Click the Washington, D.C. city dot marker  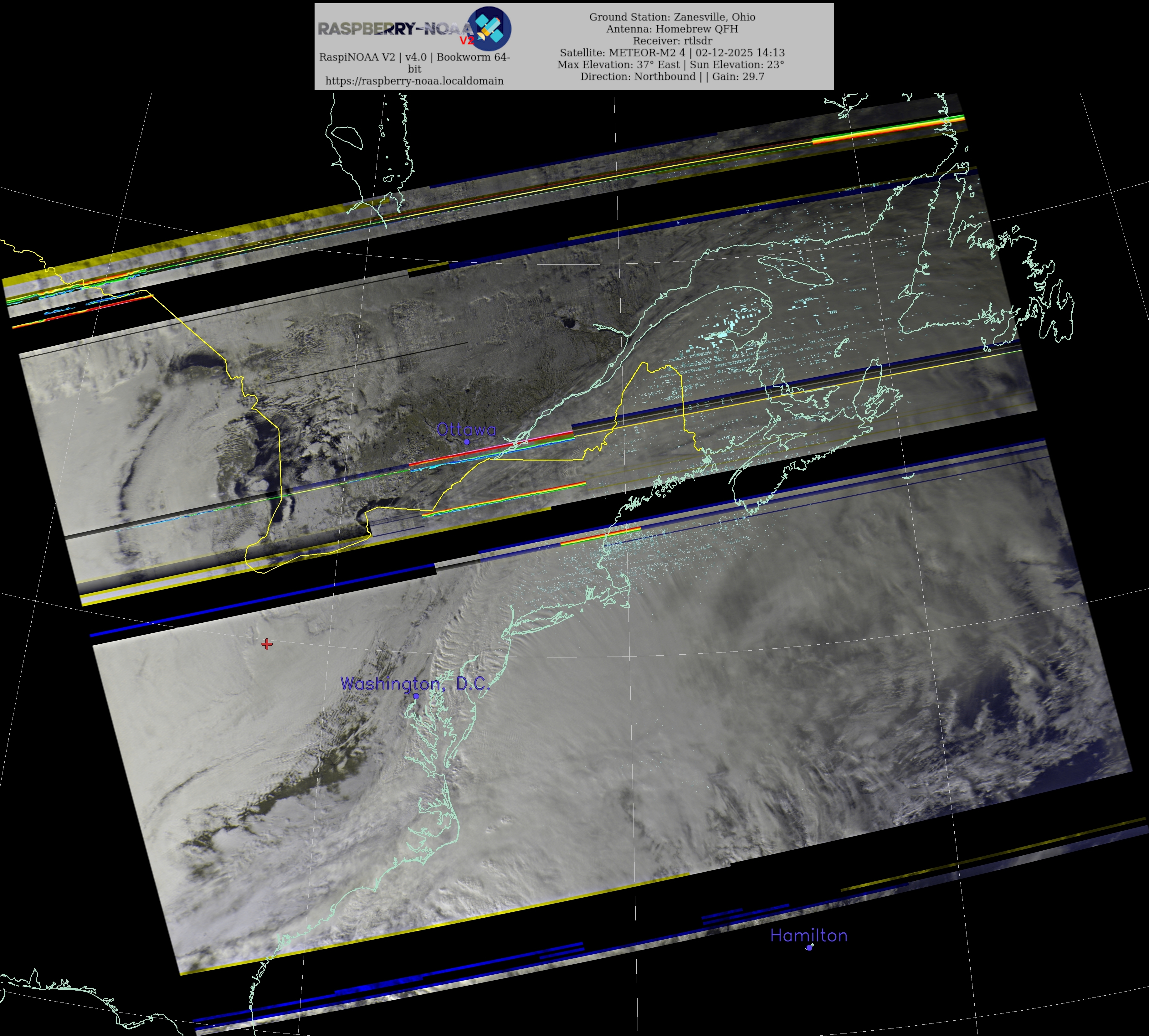point(416,696)
